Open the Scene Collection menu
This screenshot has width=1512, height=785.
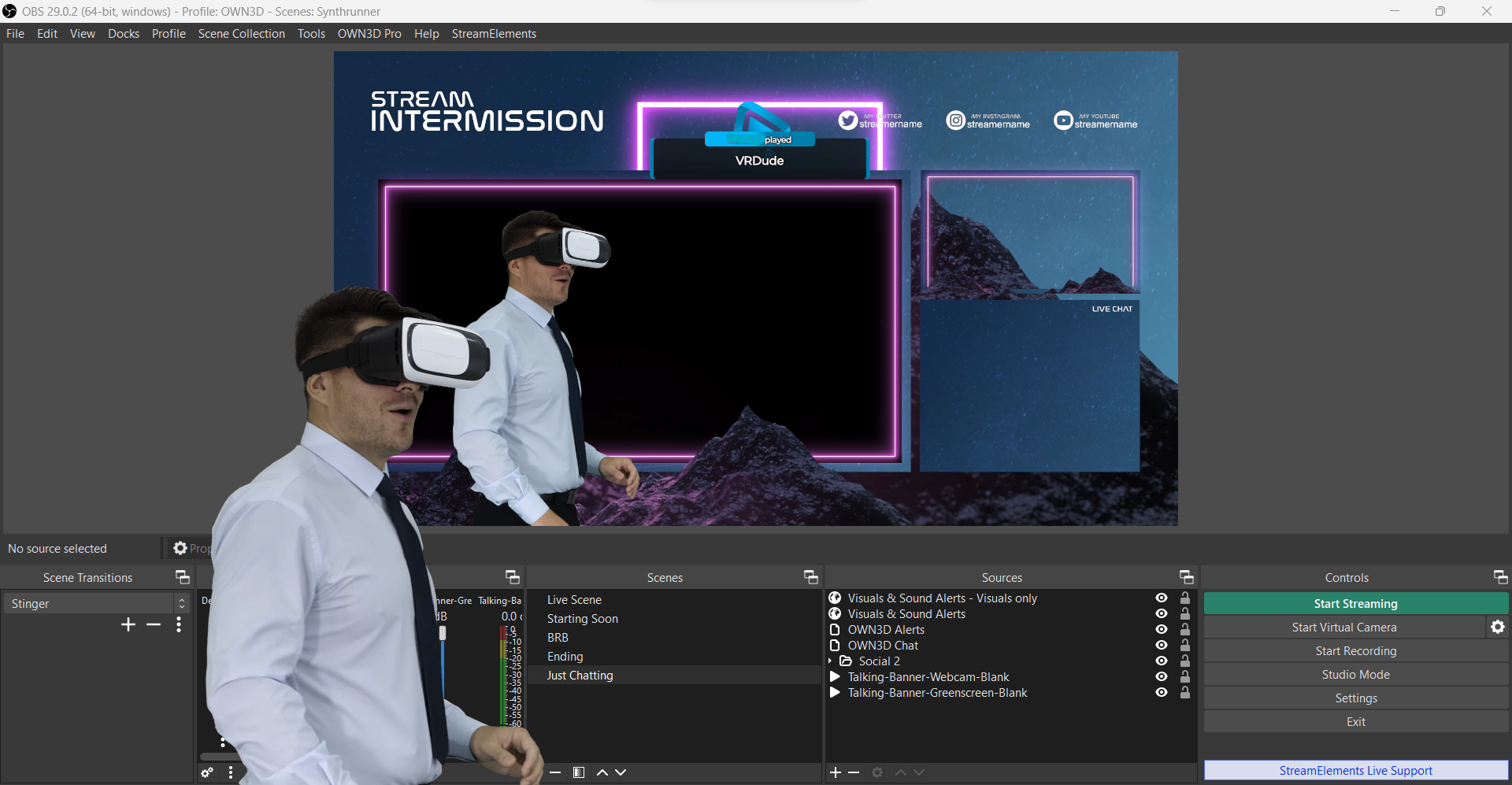242,33
